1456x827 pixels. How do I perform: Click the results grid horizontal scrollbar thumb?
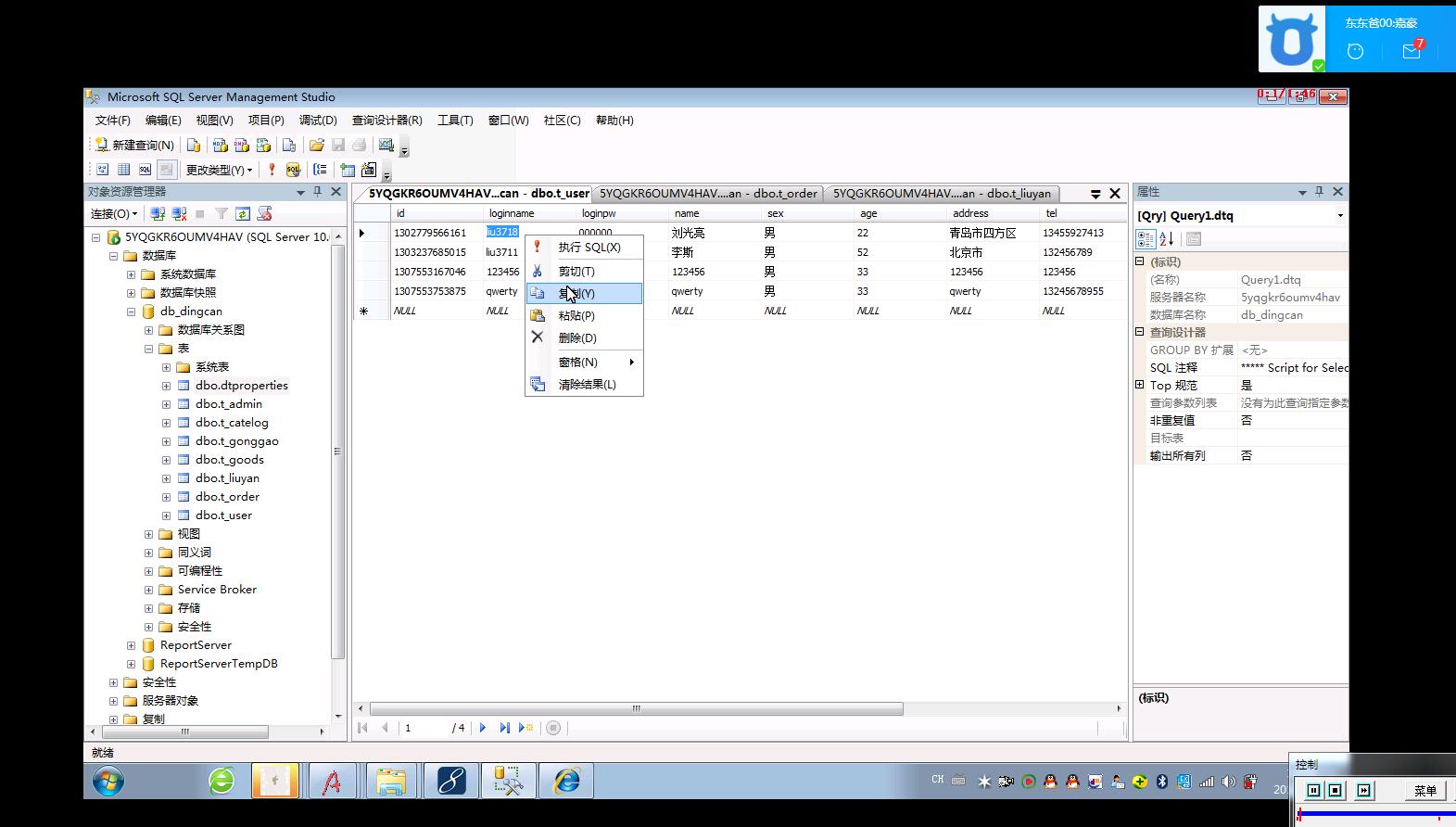pos(635,708)
